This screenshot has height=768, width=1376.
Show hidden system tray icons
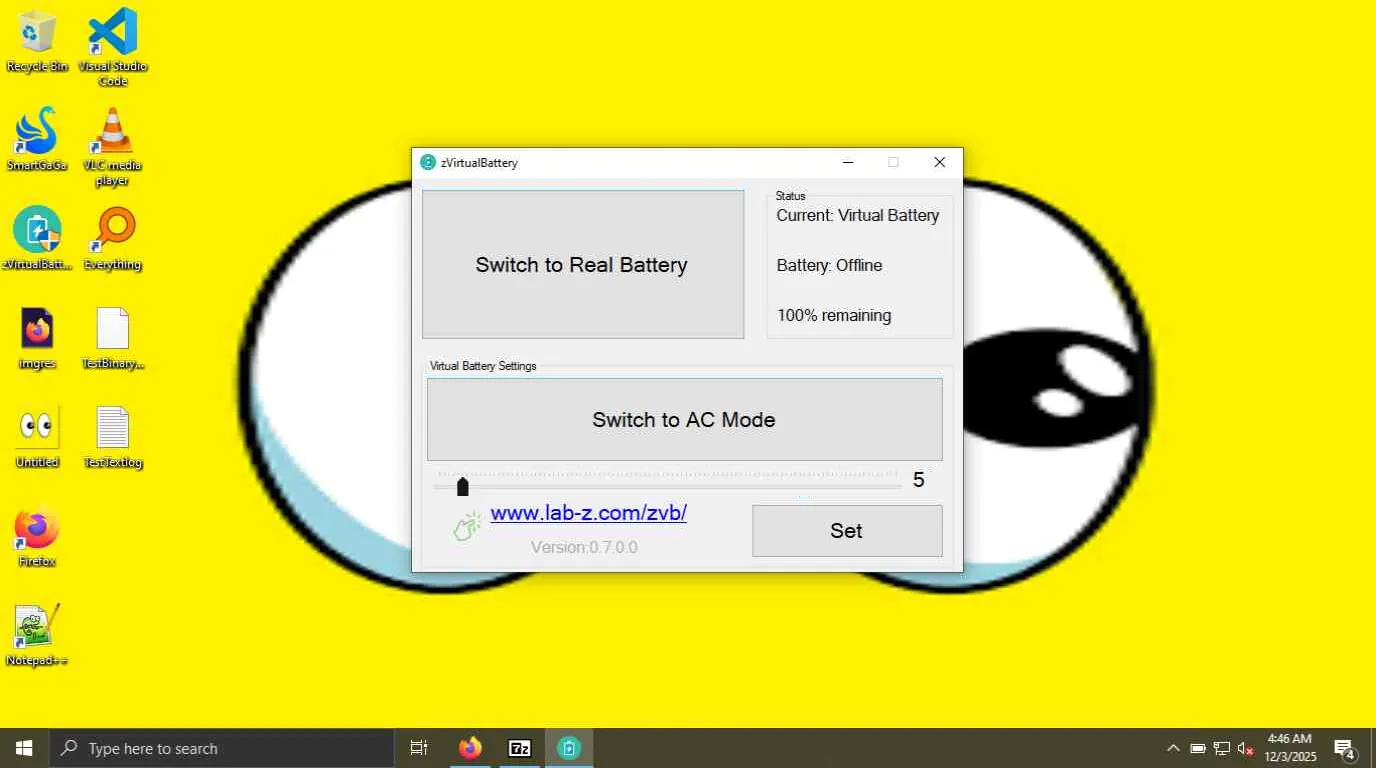click(1173, 748)
